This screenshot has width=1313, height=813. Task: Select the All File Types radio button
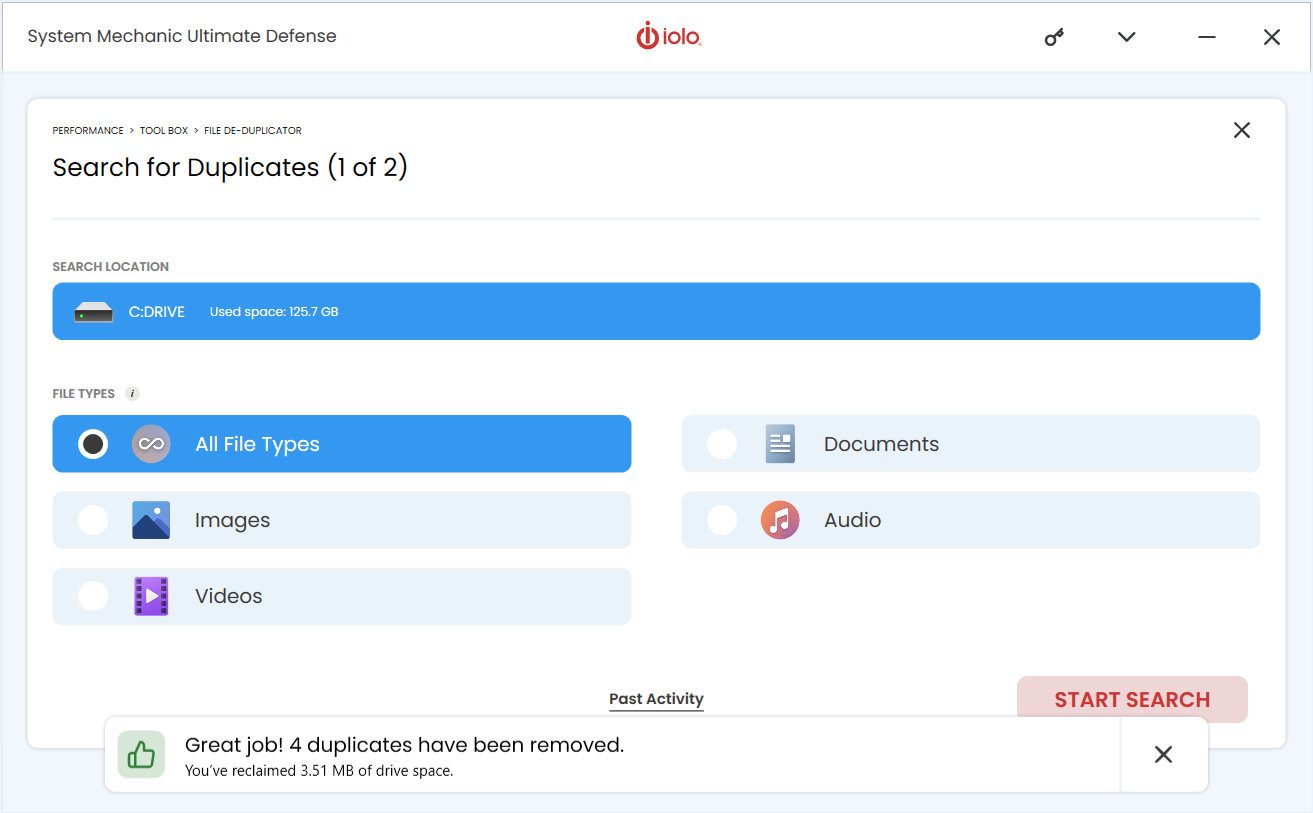93,444
